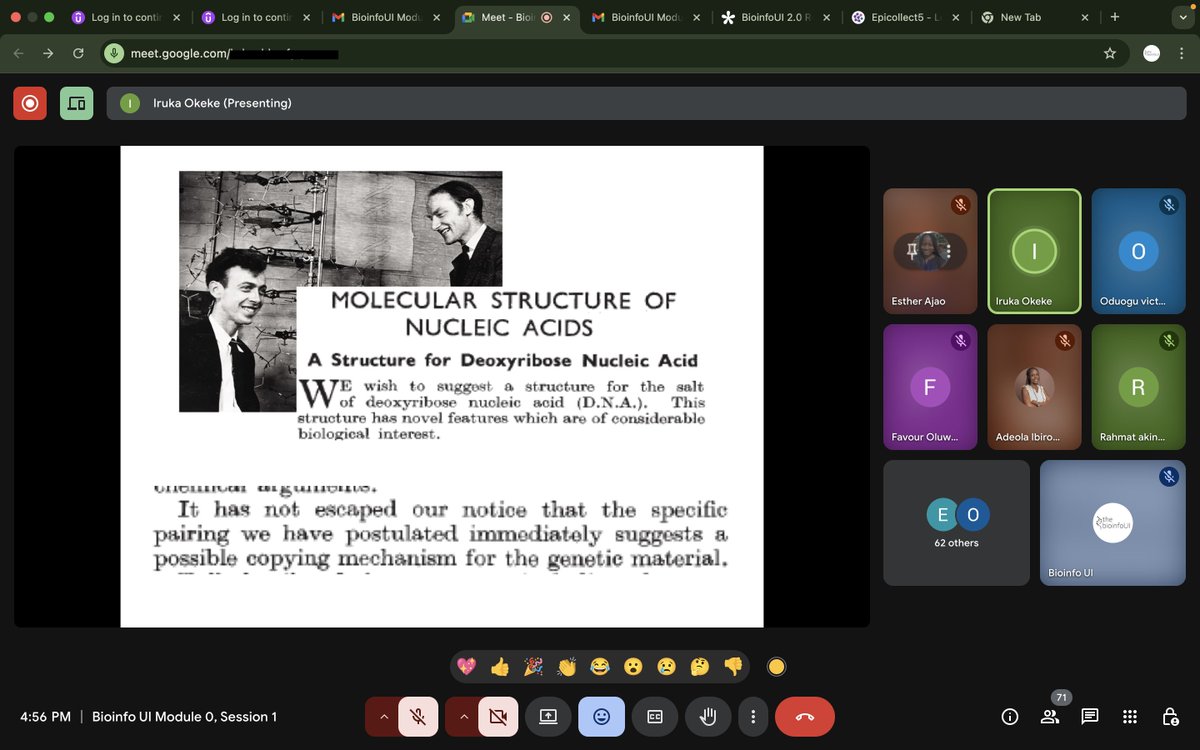Leave the call
This screenshot has height=750, width=1200.
pos(805,716)
